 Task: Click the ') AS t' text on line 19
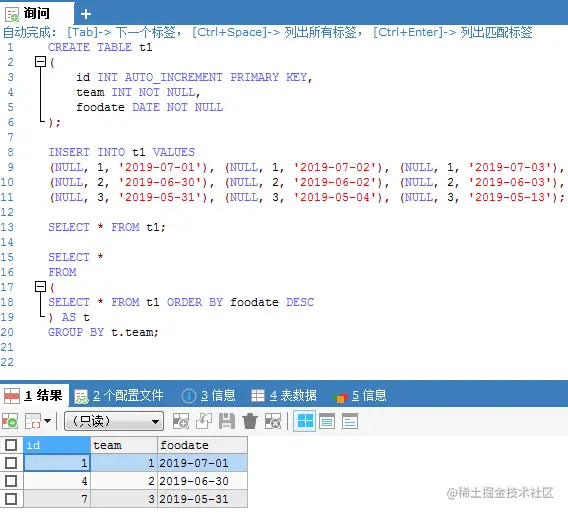coord(69,317)
